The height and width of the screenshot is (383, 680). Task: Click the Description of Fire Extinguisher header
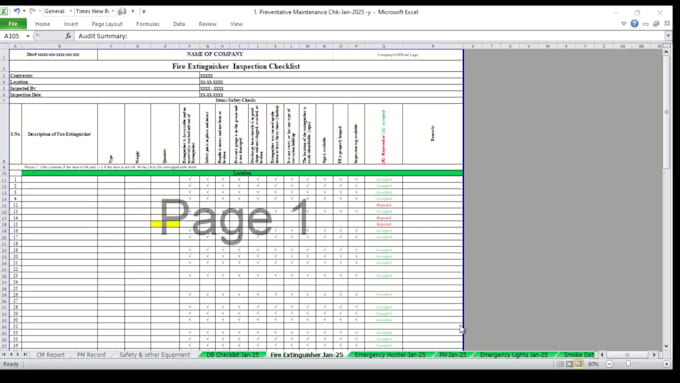coord(59,134)
